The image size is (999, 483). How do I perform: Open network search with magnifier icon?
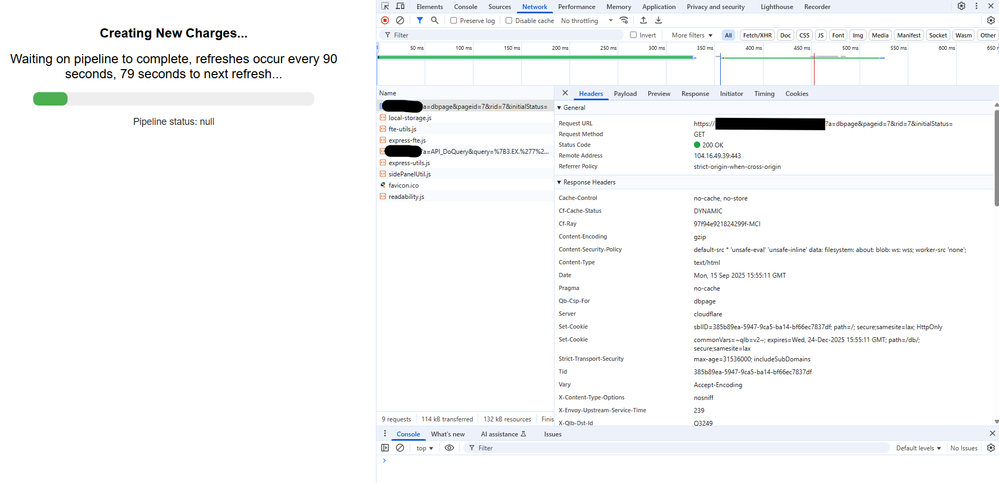coord(435,20)
